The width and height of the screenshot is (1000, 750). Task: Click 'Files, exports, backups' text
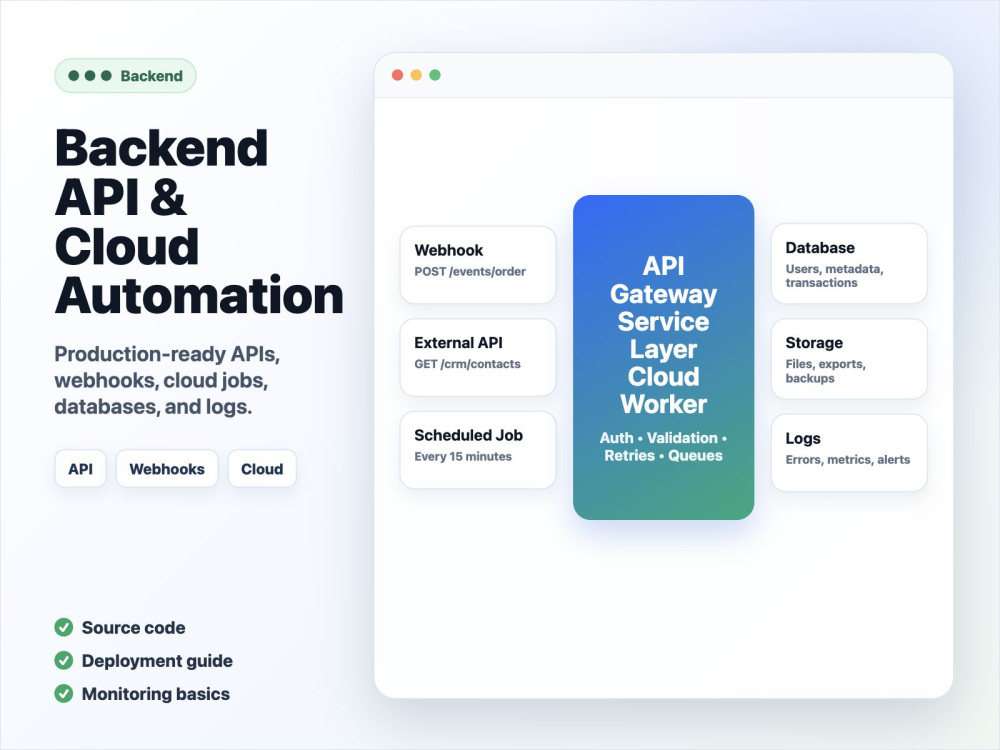click(825, 371)
